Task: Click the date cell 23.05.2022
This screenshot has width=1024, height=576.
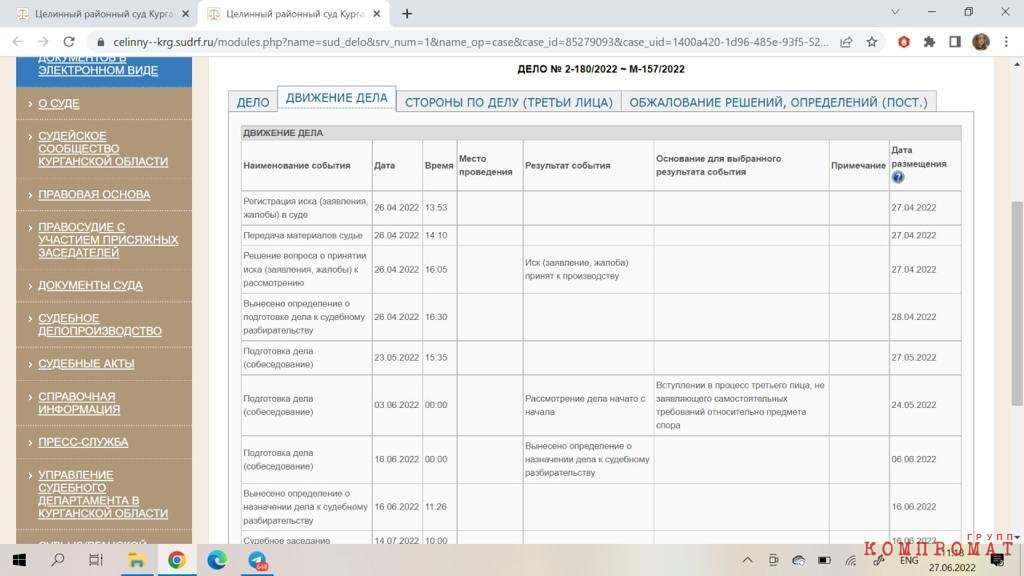Action: point(396,357)
